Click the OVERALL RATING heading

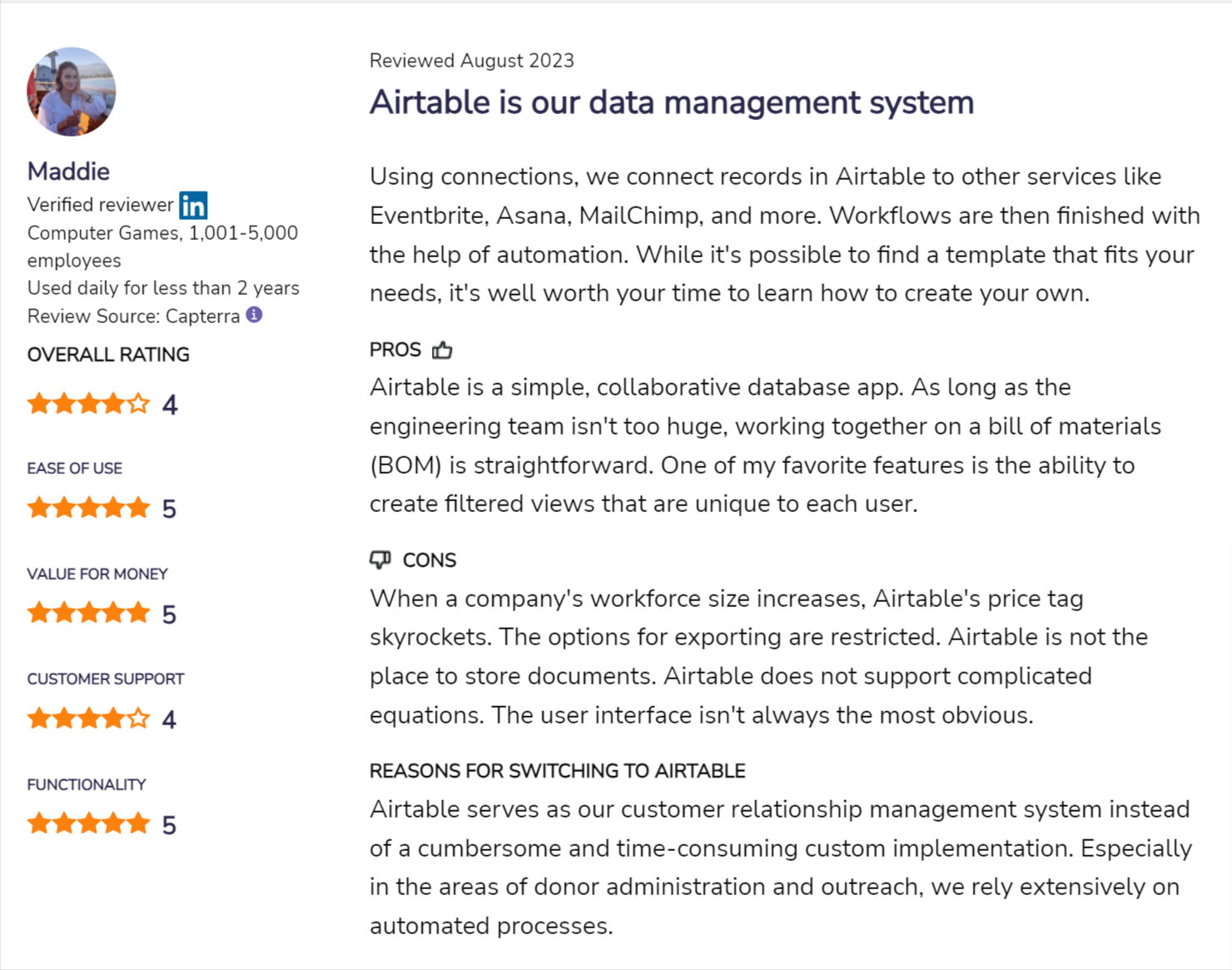pos(108,355)
